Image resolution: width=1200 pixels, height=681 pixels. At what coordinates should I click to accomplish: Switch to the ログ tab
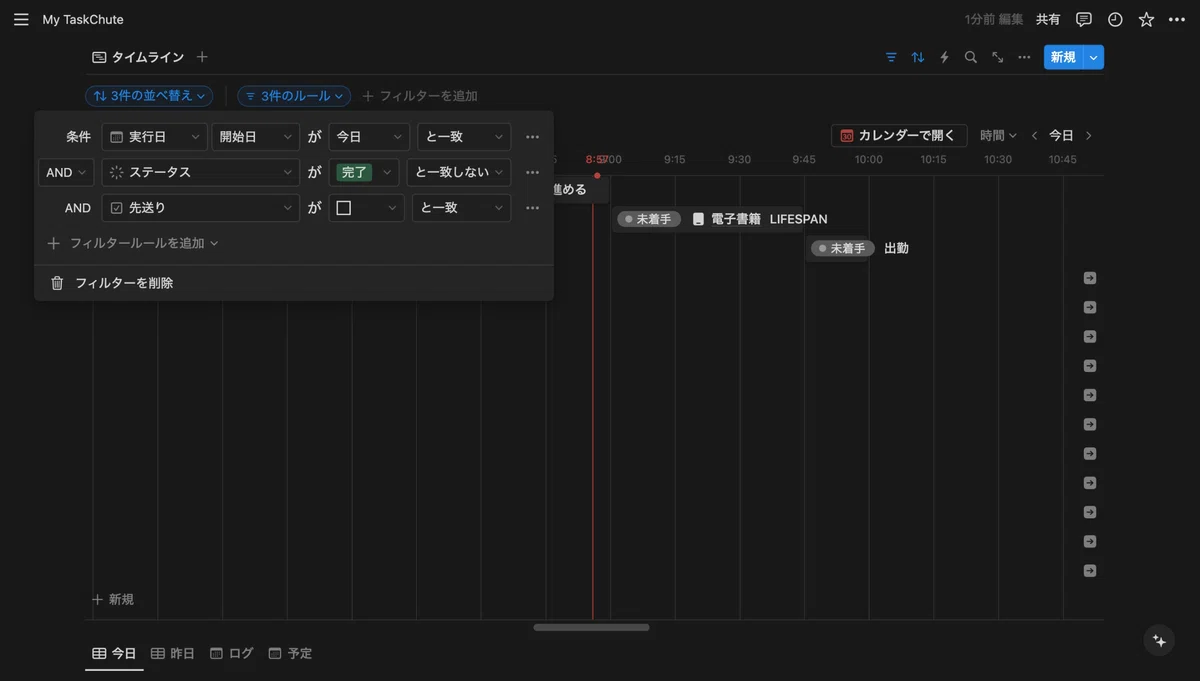[231, 653]
